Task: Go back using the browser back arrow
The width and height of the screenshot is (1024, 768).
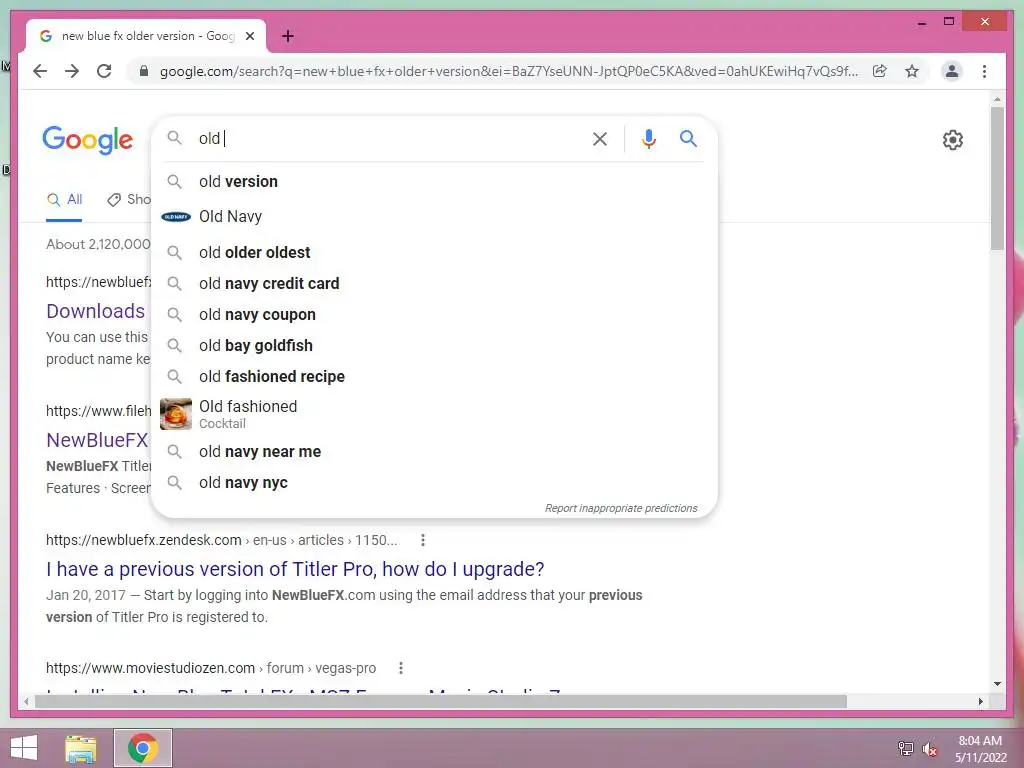Action: click(40, 71)
